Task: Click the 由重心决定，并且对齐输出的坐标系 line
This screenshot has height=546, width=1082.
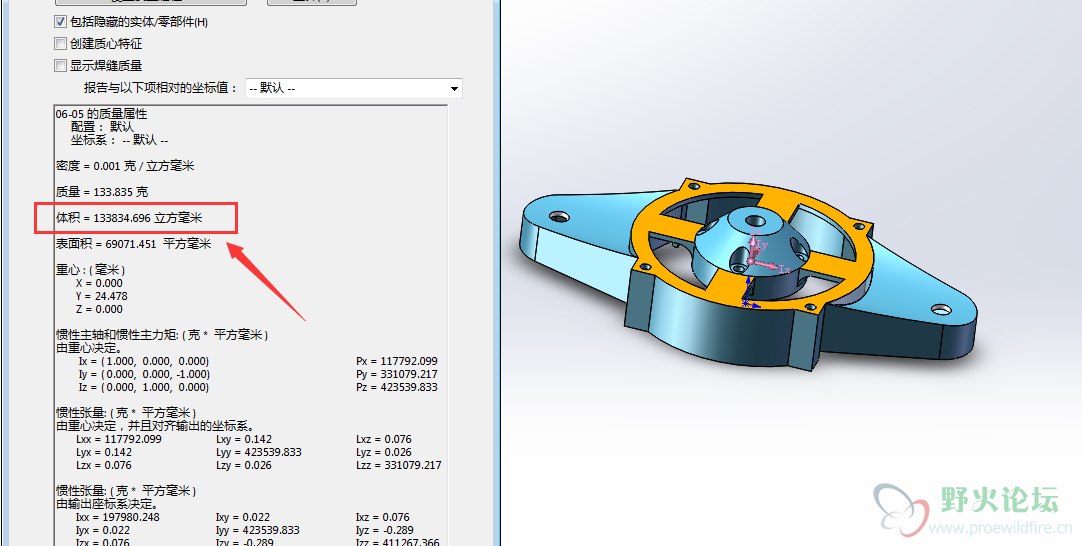Action: point(156,426)
